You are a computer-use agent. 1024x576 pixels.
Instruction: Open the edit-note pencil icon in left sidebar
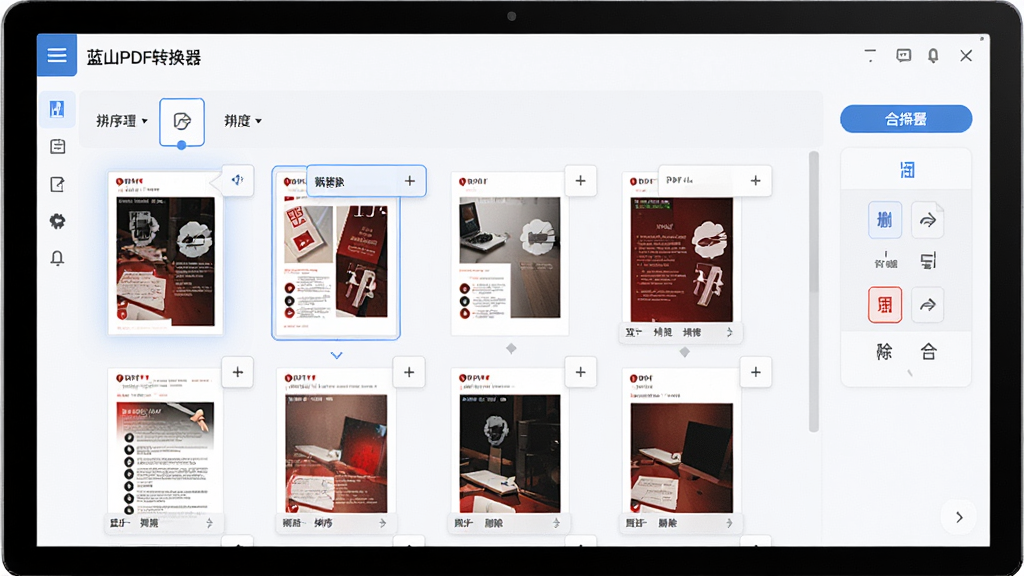tap(57, 184)
